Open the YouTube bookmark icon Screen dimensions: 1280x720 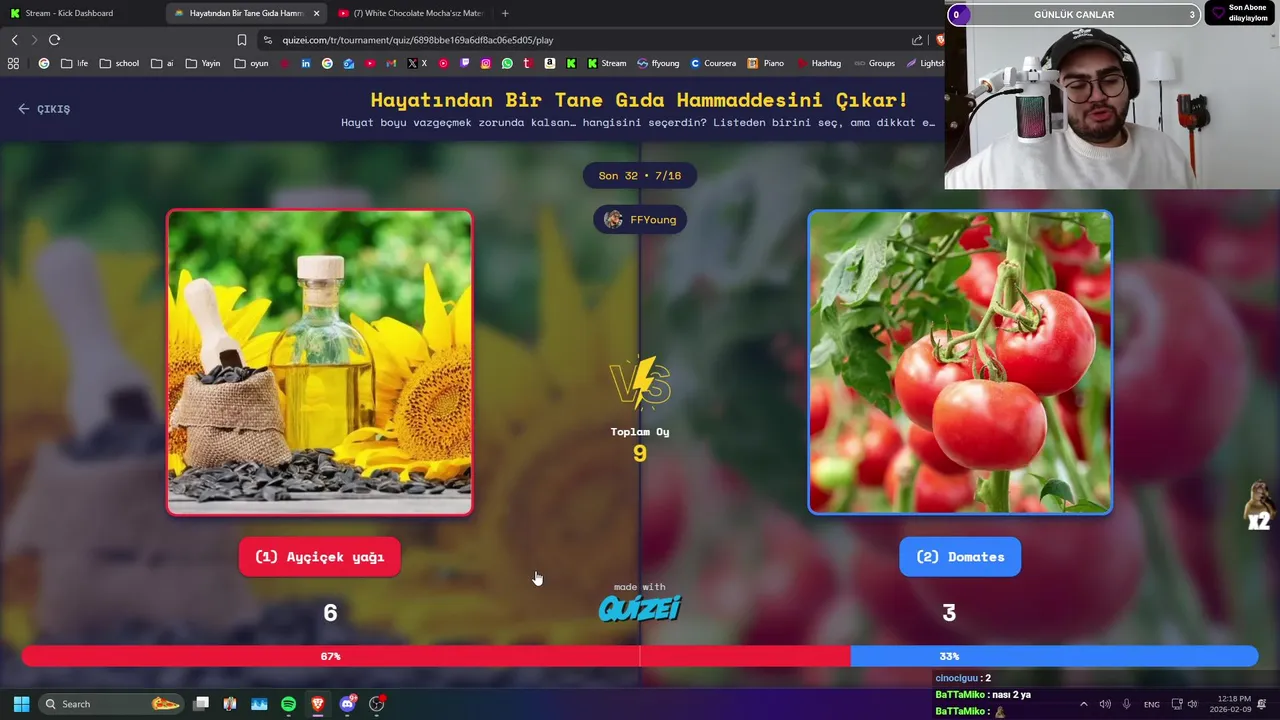[x=370, y=63]
